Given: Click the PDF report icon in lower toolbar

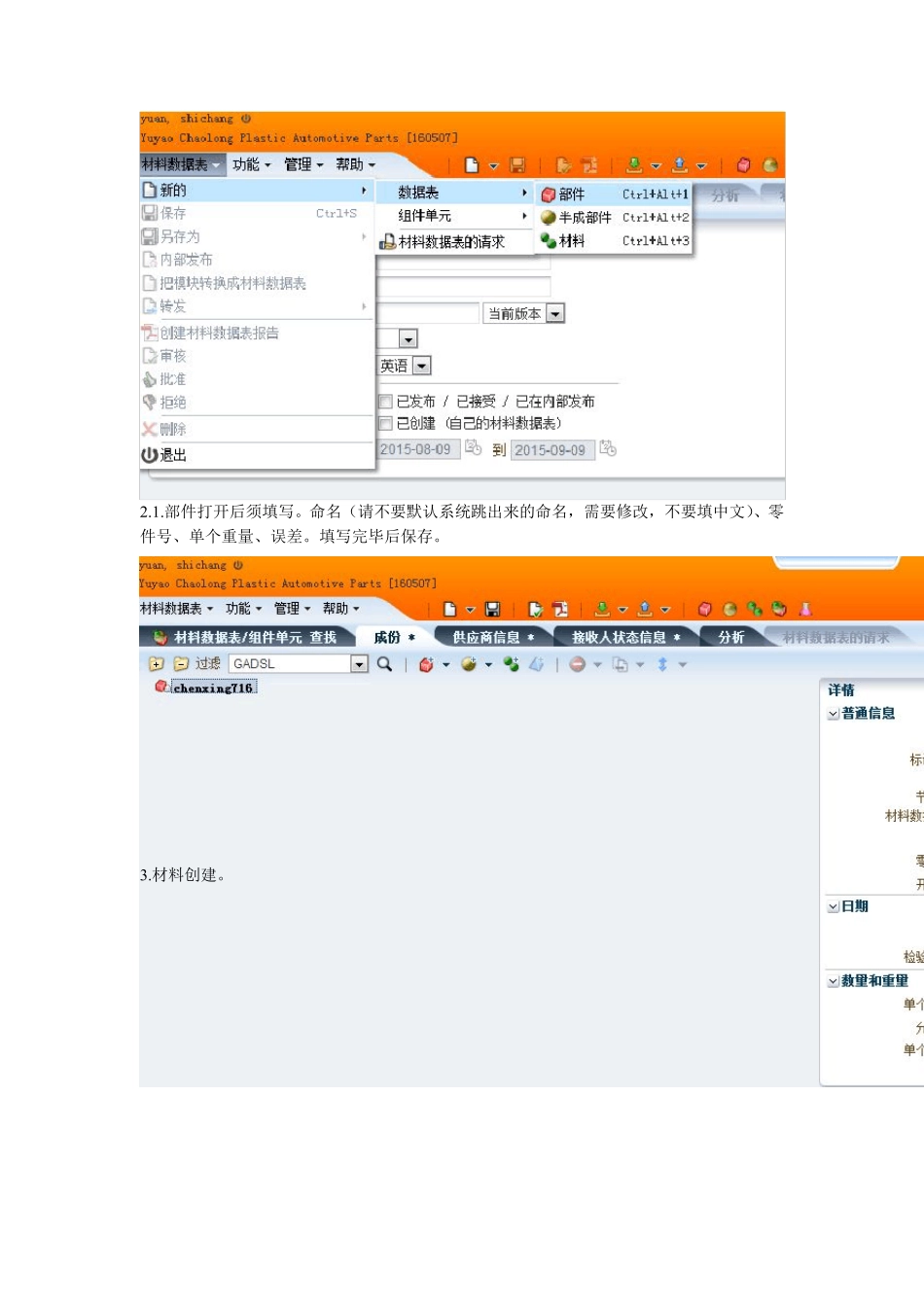Looking at the screenshot, I should coord(560,610).
